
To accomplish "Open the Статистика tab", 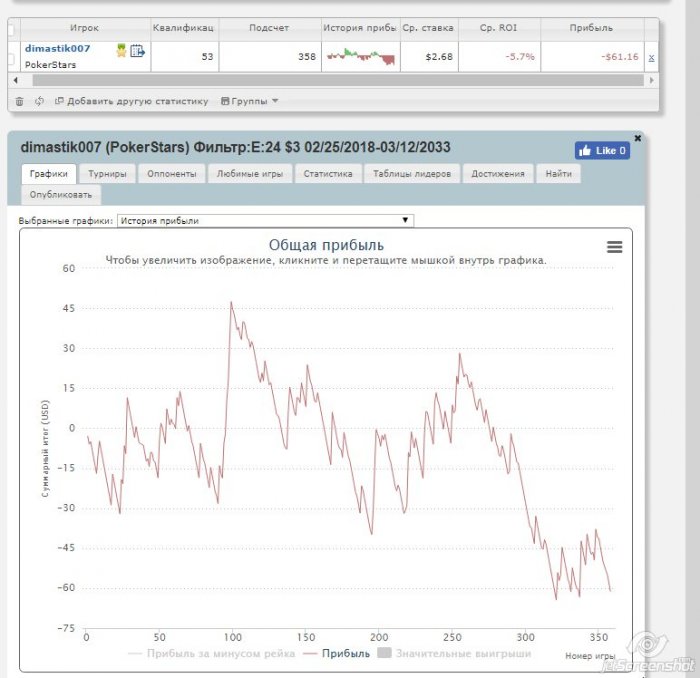I will point(327,174).
